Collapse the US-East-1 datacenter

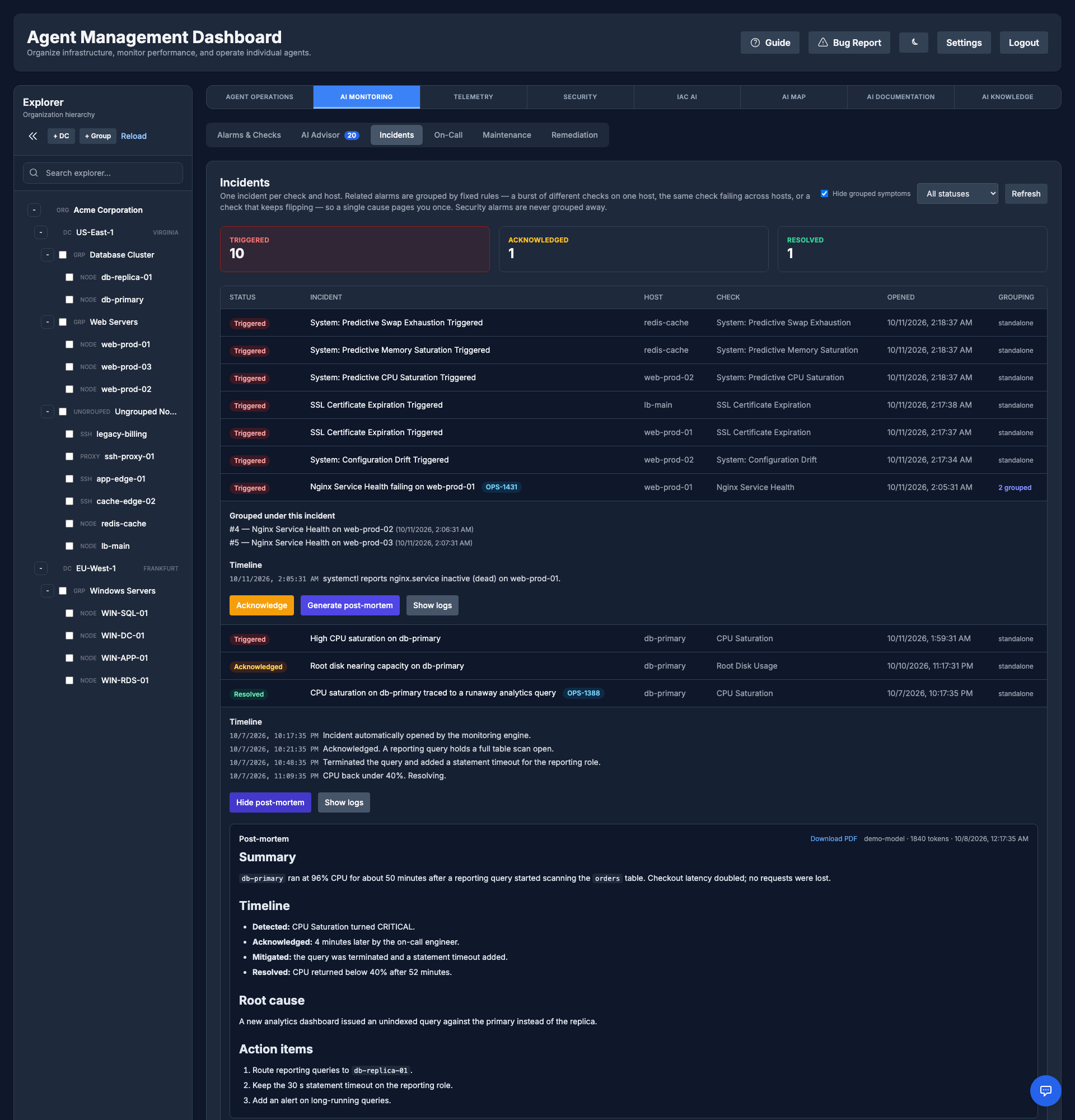click(40, 232)
